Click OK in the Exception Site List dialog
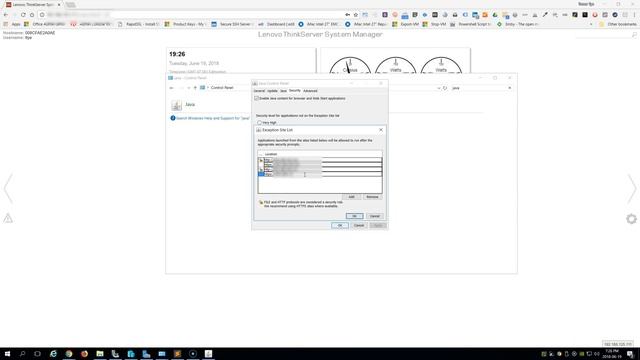Image resolution: width=640 pixels, height=360 pixels. (354, 216)
